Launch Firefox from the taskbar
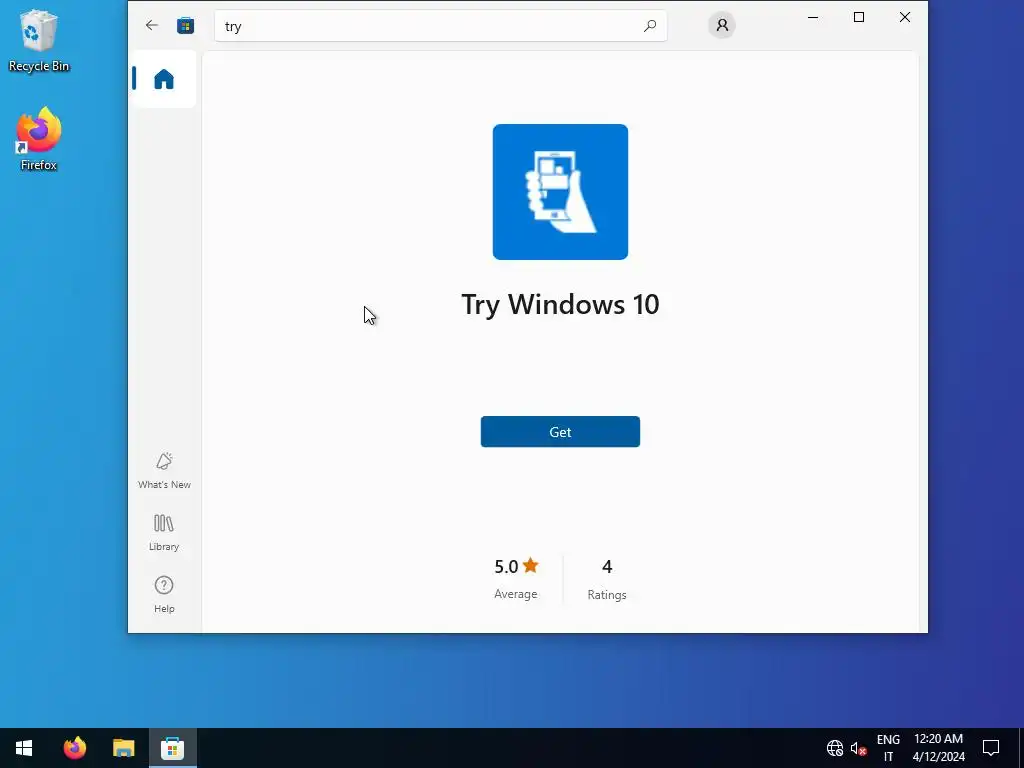 (74, 748)
